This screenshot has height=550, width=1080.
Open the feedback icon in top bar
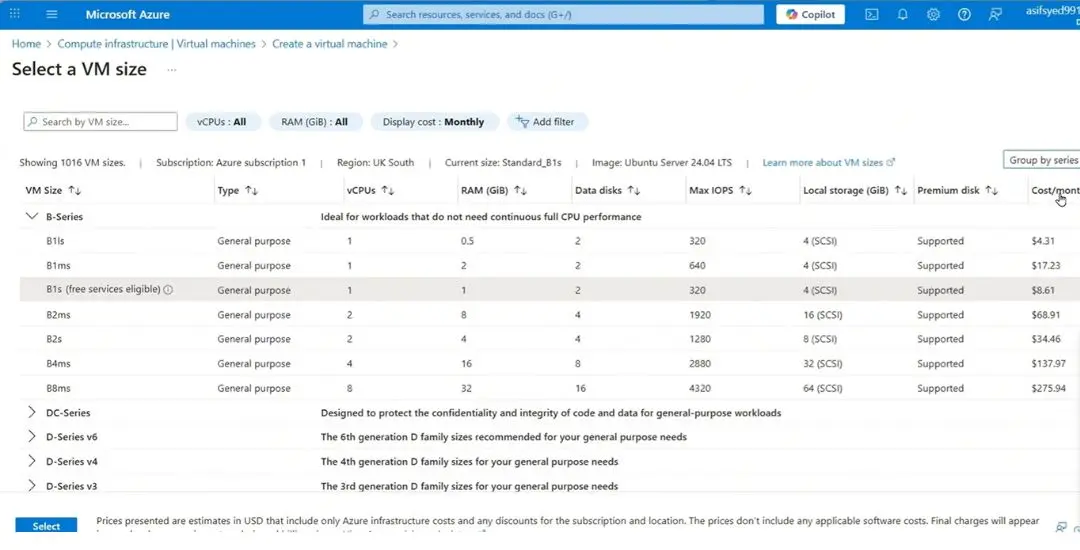point(995,14)
